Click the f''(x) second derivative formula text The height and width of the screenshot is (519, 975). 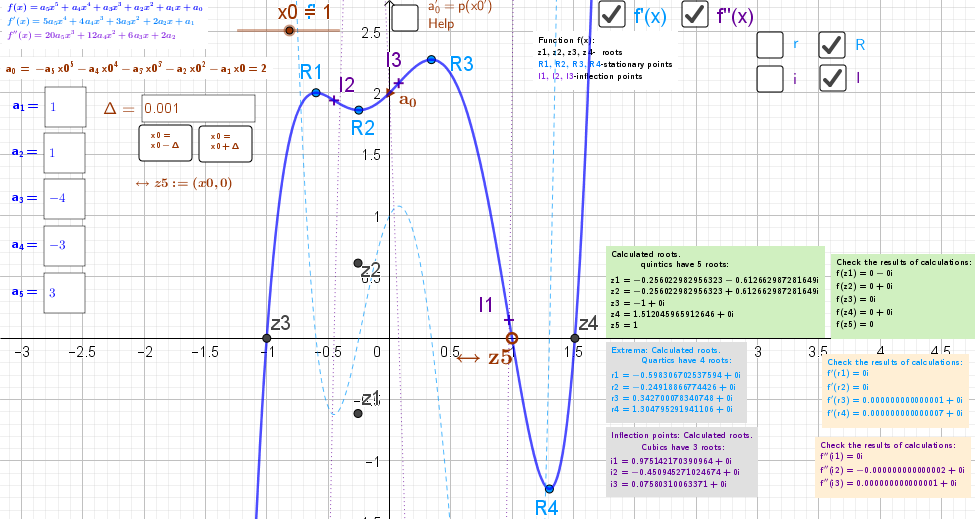click(x=91, y=35)
